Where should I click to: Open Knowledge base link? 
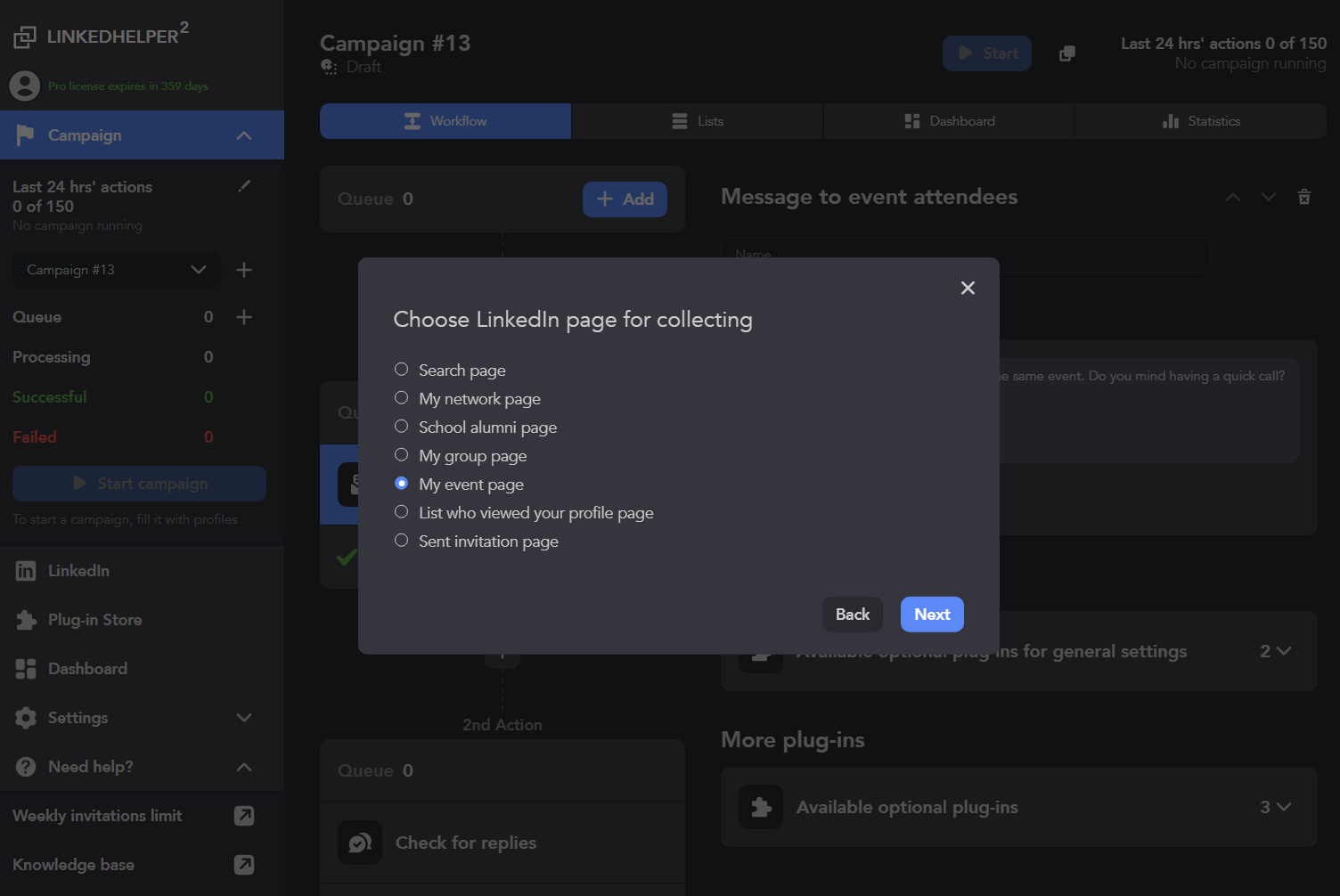point(73,865)
